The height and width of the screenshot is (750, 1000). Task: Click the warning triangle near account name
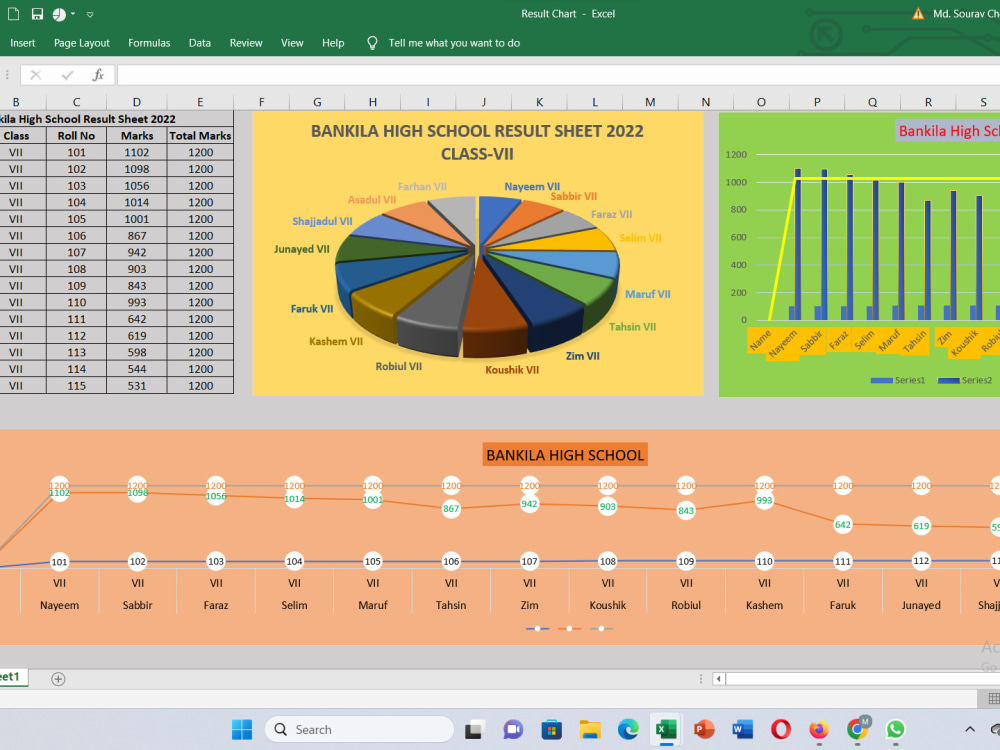coord(918,13)
